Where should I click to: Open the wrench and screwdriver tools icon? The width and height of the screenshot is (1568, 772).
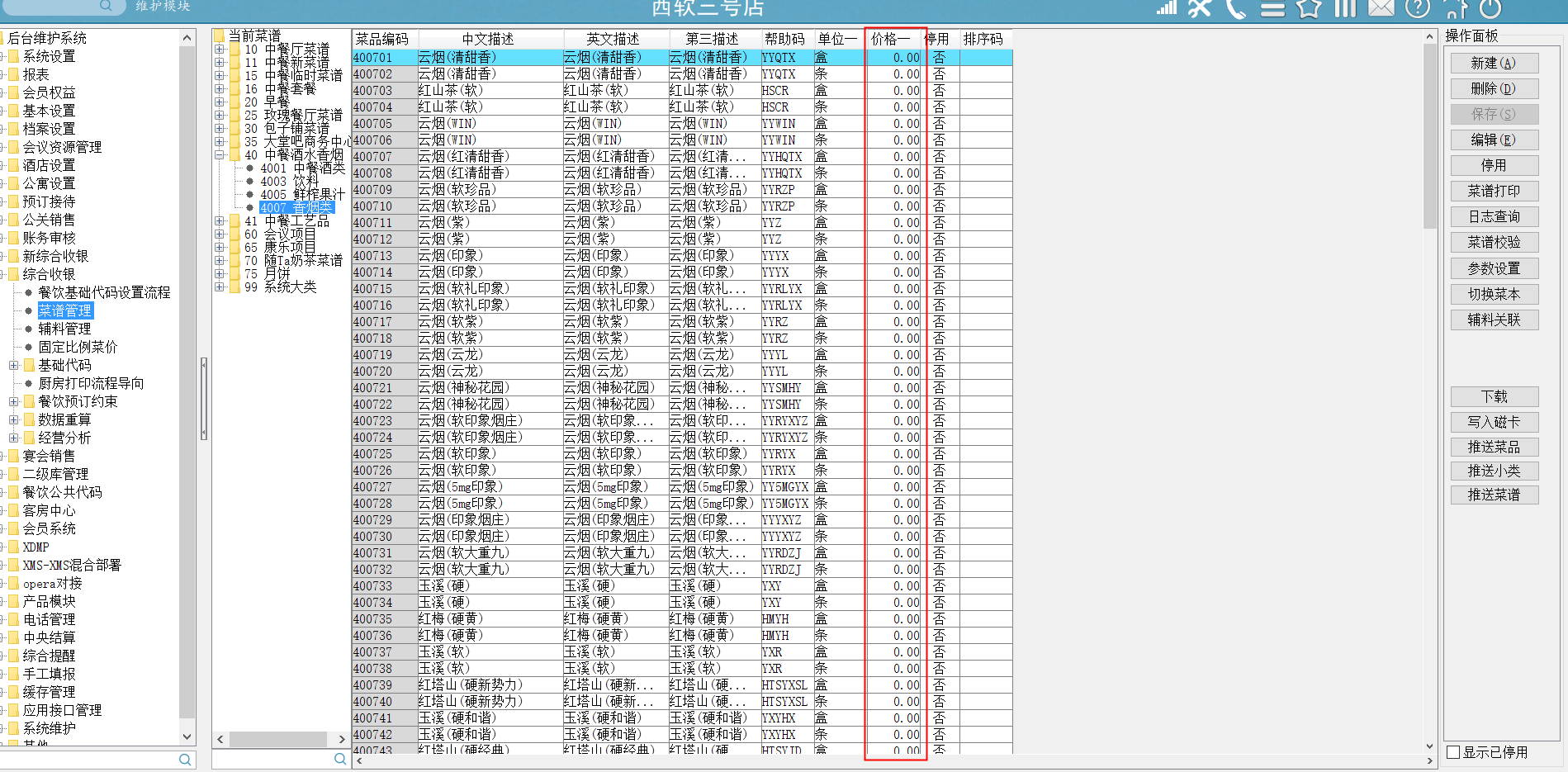click(1199, 8)
